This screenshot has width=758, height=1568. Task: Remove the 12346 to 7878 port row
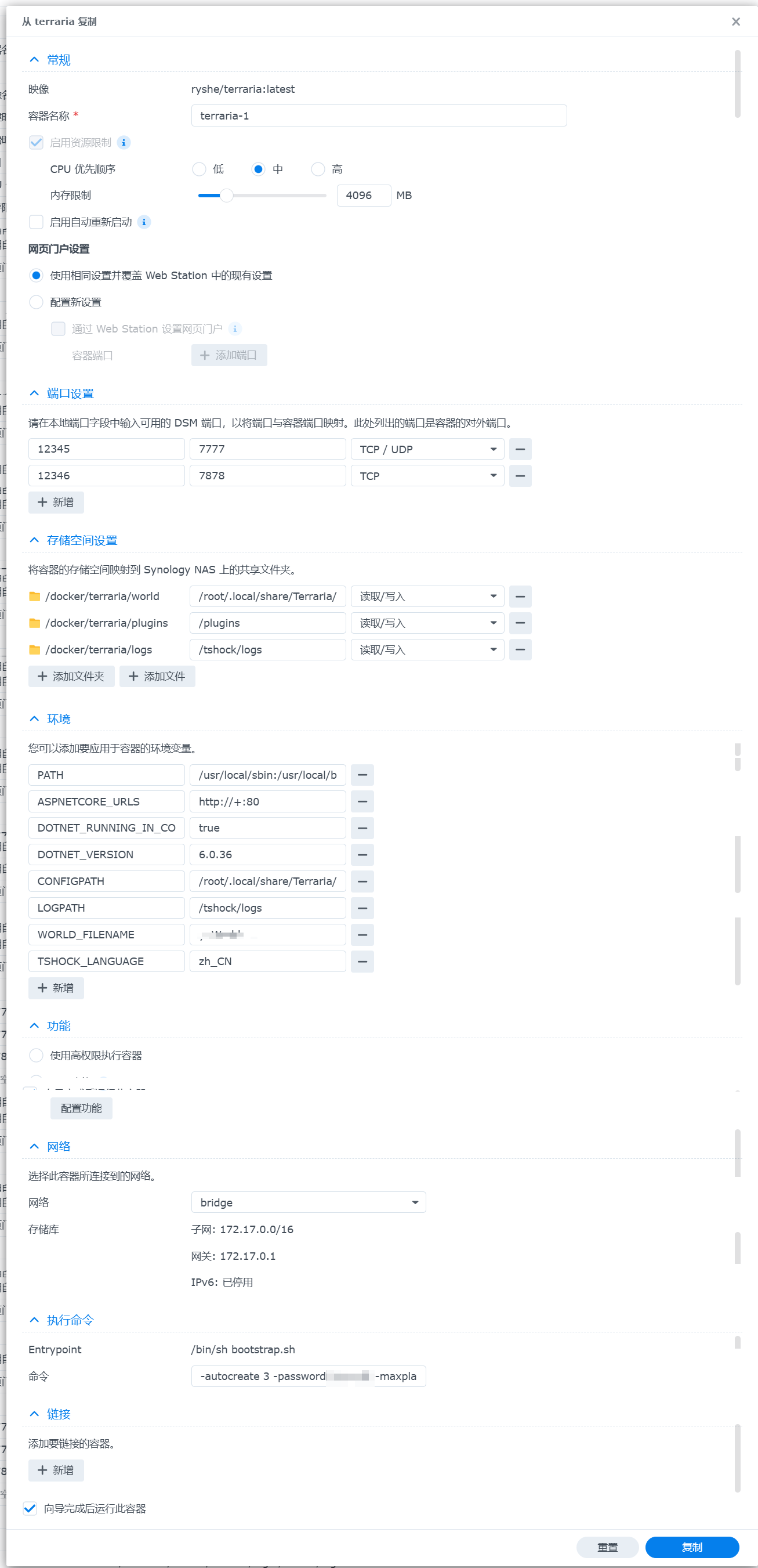pyautogui.click(x=520, y=475)
